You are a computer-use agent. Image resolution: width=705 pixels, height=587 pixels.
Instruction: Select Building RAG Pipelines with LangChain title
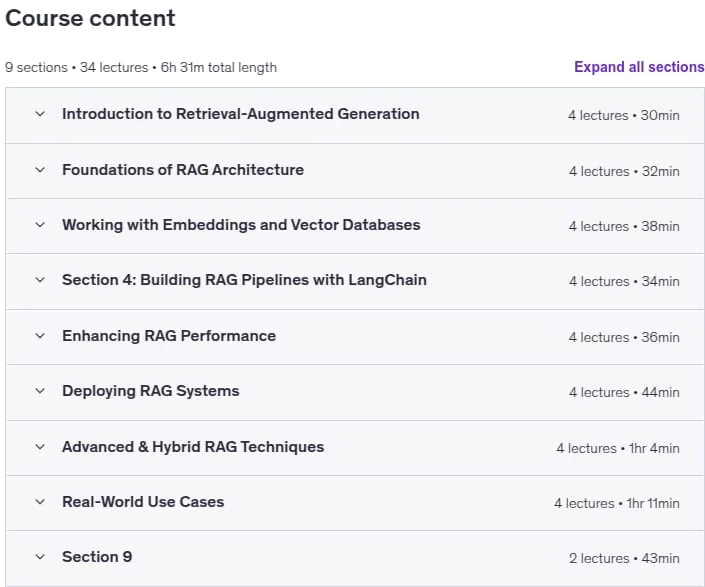click(244, 280)
